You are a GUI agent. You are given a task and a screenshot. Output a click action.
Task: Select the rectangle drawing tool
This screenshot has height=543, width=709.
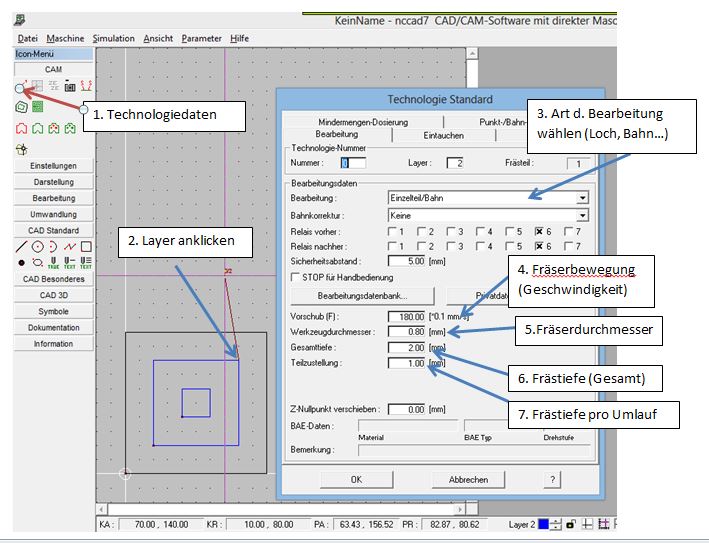(x=86, y=246)
